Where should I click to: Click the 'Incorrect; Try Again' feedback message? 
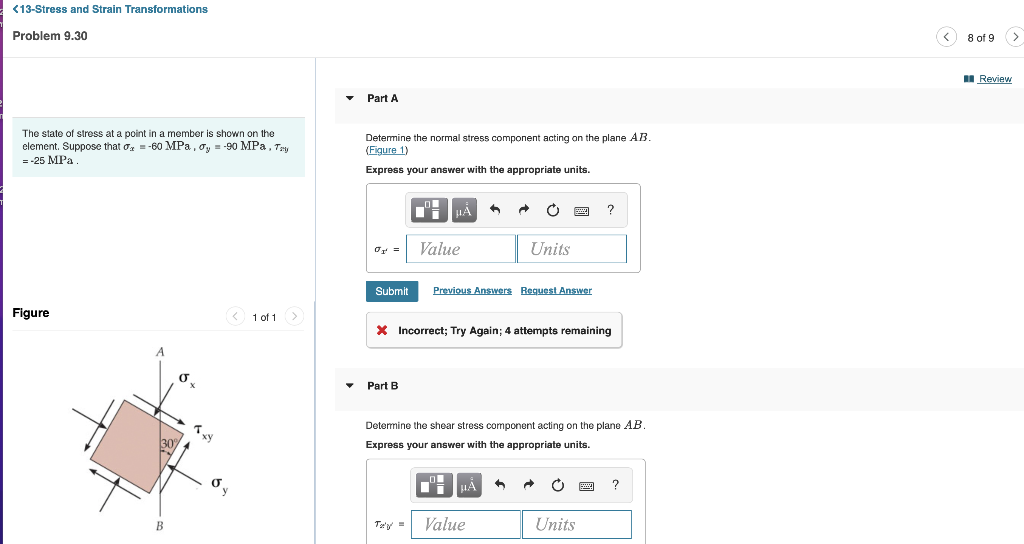click(x=494, y=330)
